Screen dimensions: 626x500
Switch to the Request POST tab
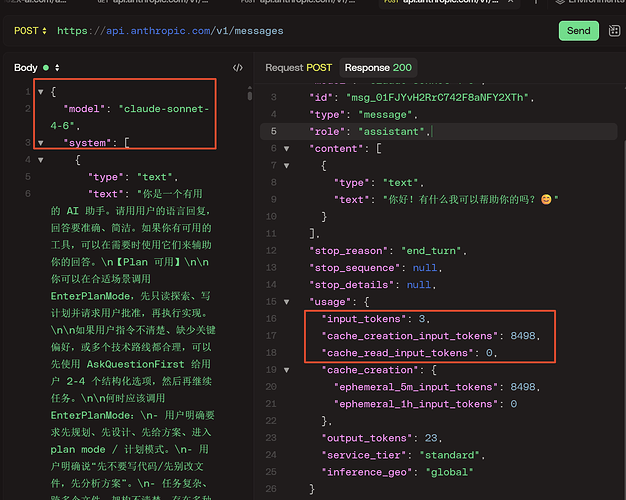(298, 67)
